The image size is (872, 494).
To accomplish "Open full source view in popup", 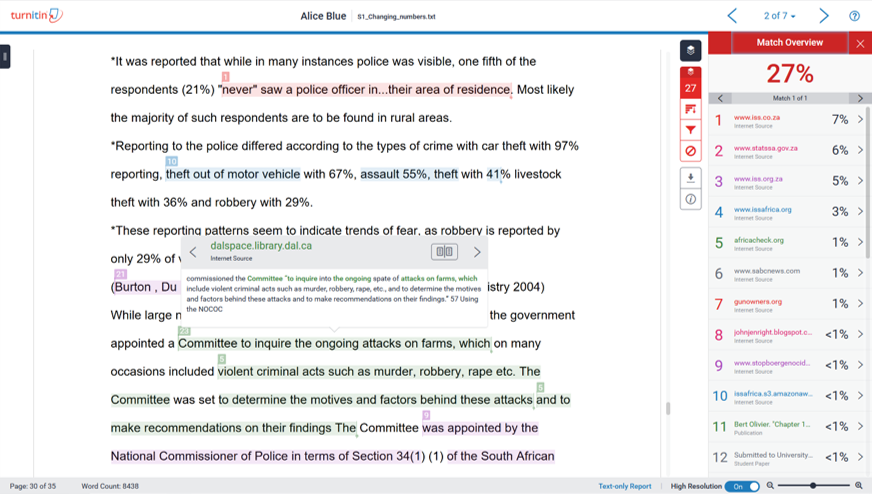I will tap(444, 252).
